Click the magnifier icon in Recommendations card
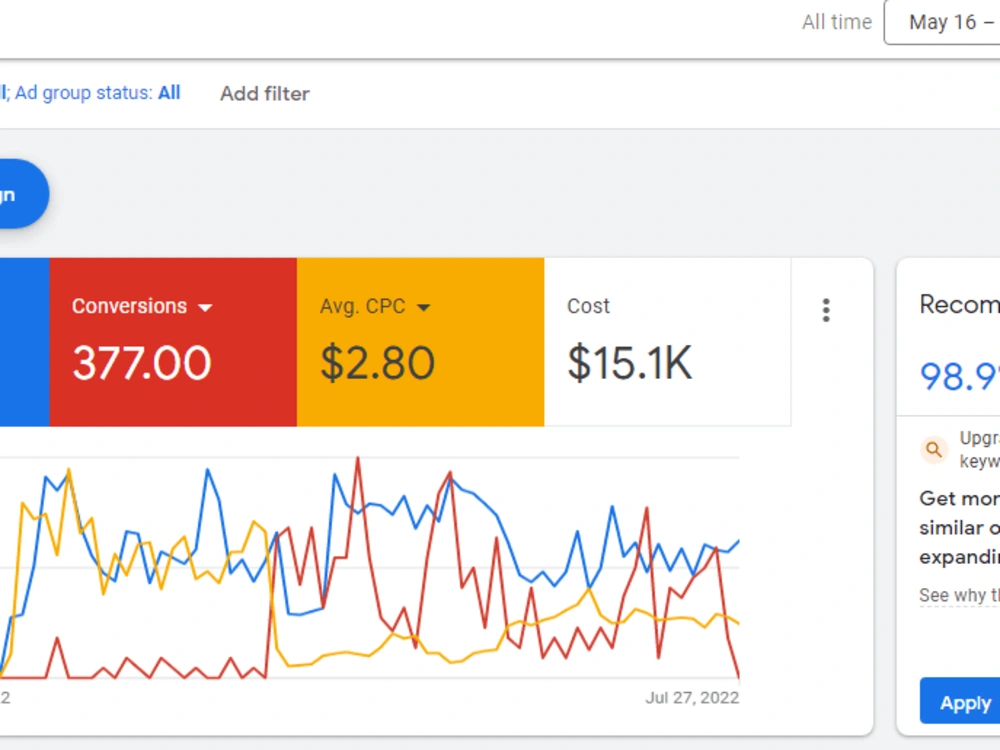The width and height of the screenshot is (1000, 750). tap(934, 450)
